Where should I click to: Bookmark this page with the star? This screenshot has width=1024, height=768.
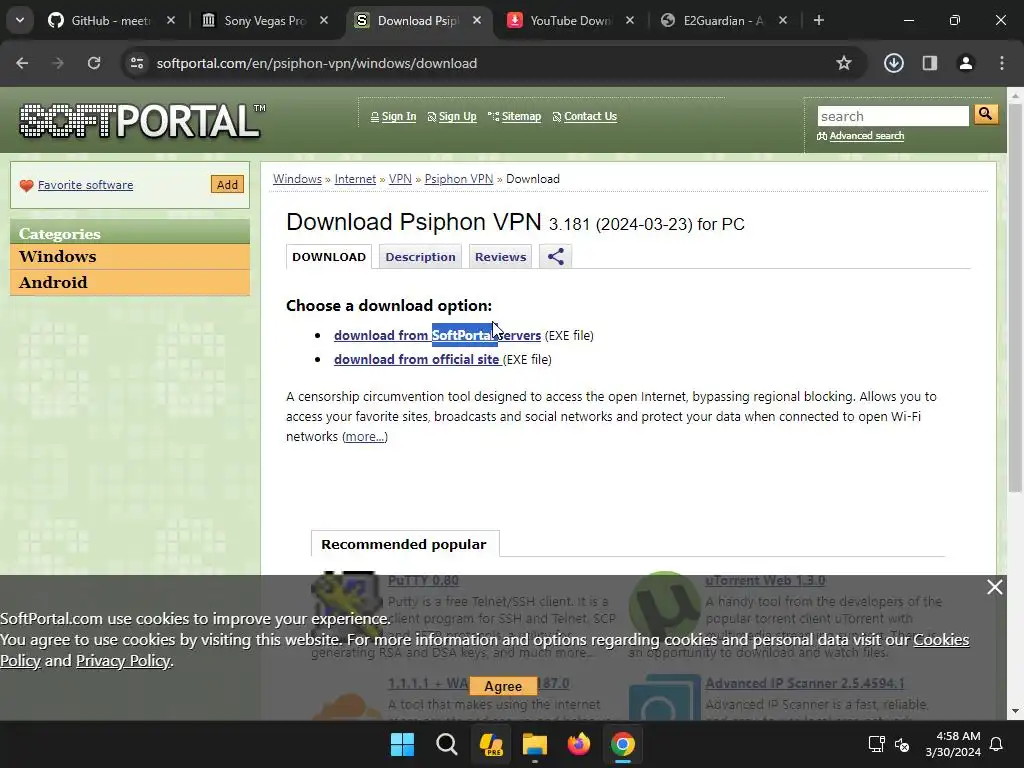pos(844,63)
